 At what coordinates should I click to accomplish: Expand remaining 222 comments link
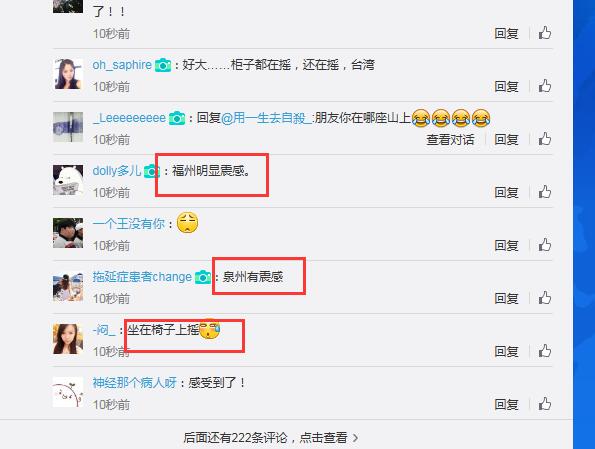pyautogui.click(x=271, y=438)
